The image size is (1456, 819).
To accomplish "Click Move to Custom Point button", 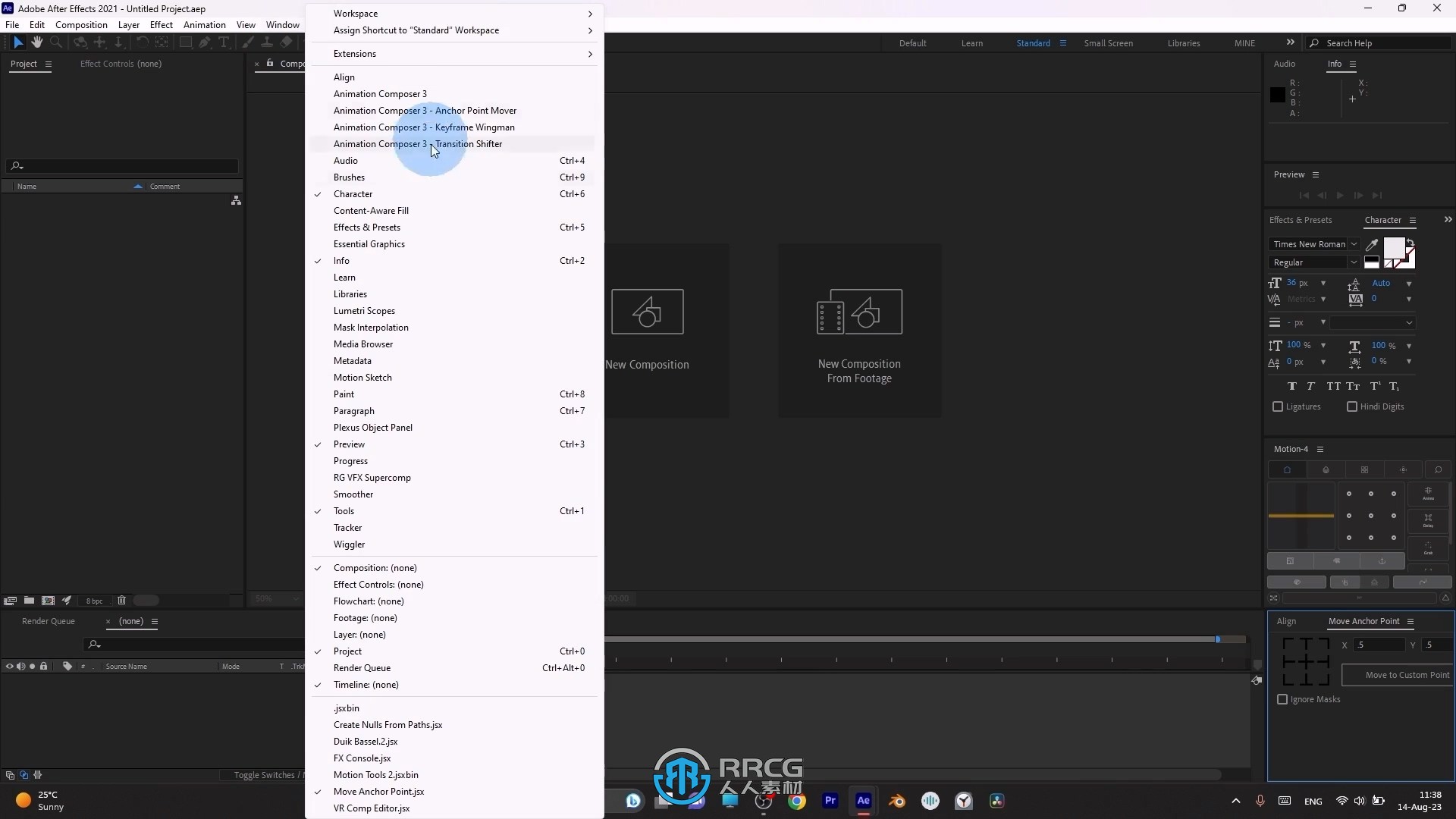I will (1398, 675).
